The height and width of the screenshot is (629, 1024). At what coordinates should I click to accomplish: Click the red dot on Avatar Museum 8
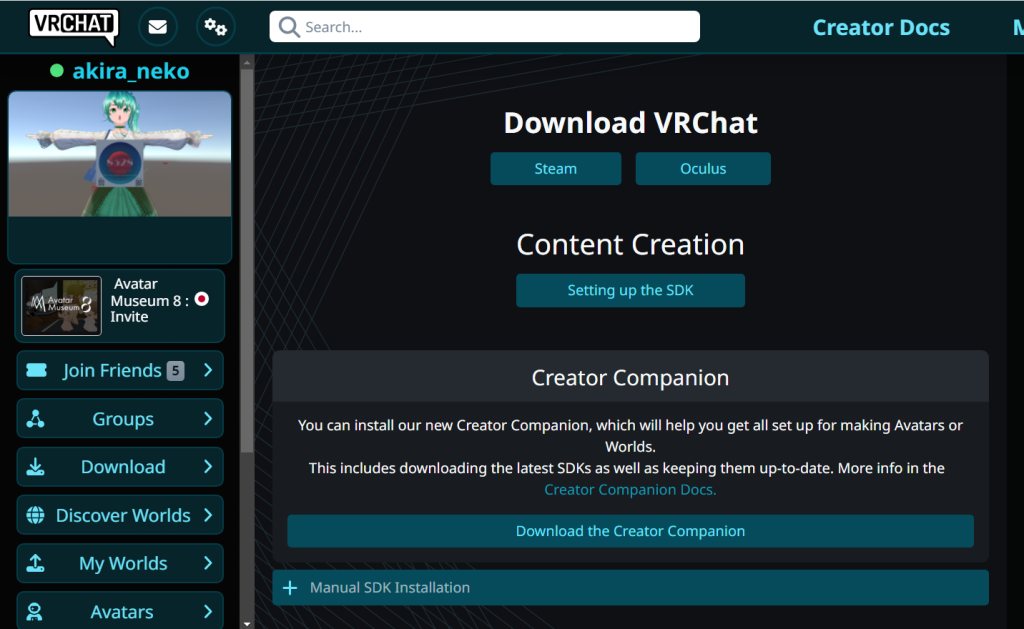(202, 299)
